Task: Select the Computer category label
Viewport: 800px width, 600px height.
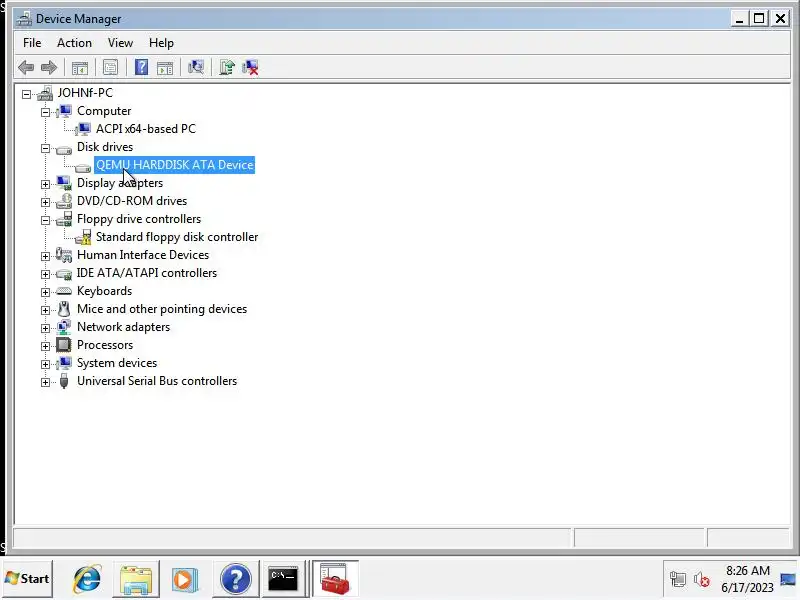Action: click(x=104, y=111)
